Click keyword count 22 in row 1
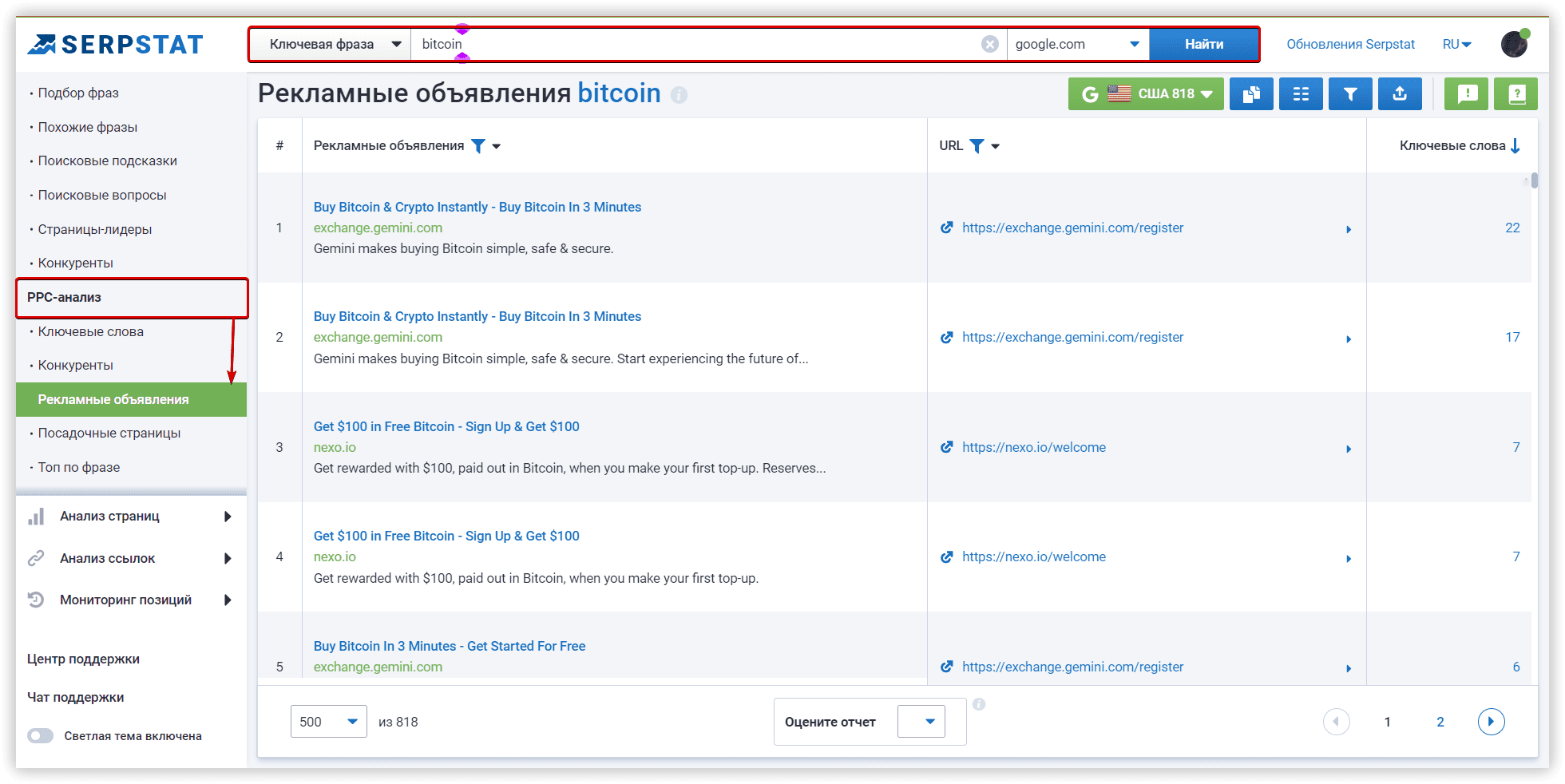The image size is (1565, 784). [1512, 228]
